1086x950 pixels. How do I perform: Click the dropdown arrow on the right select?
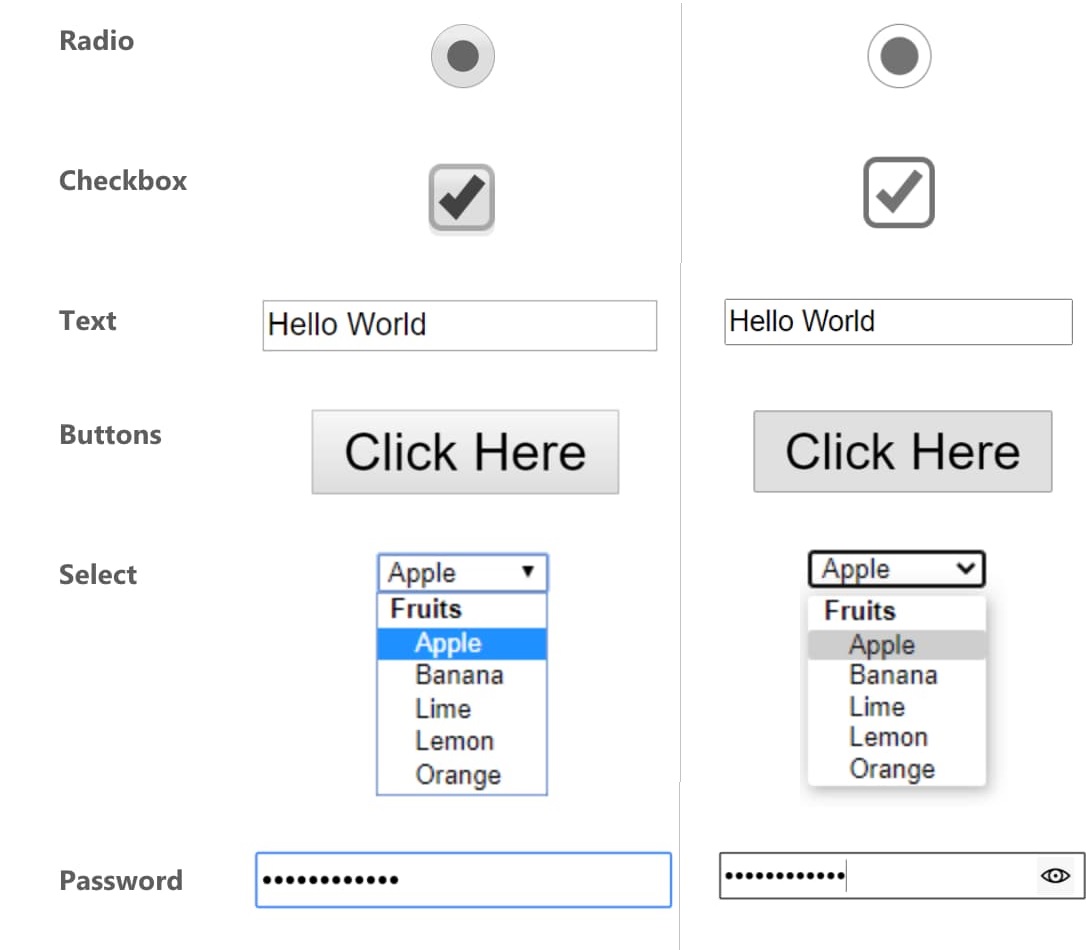pyautogui.click(x=967, y=568)
